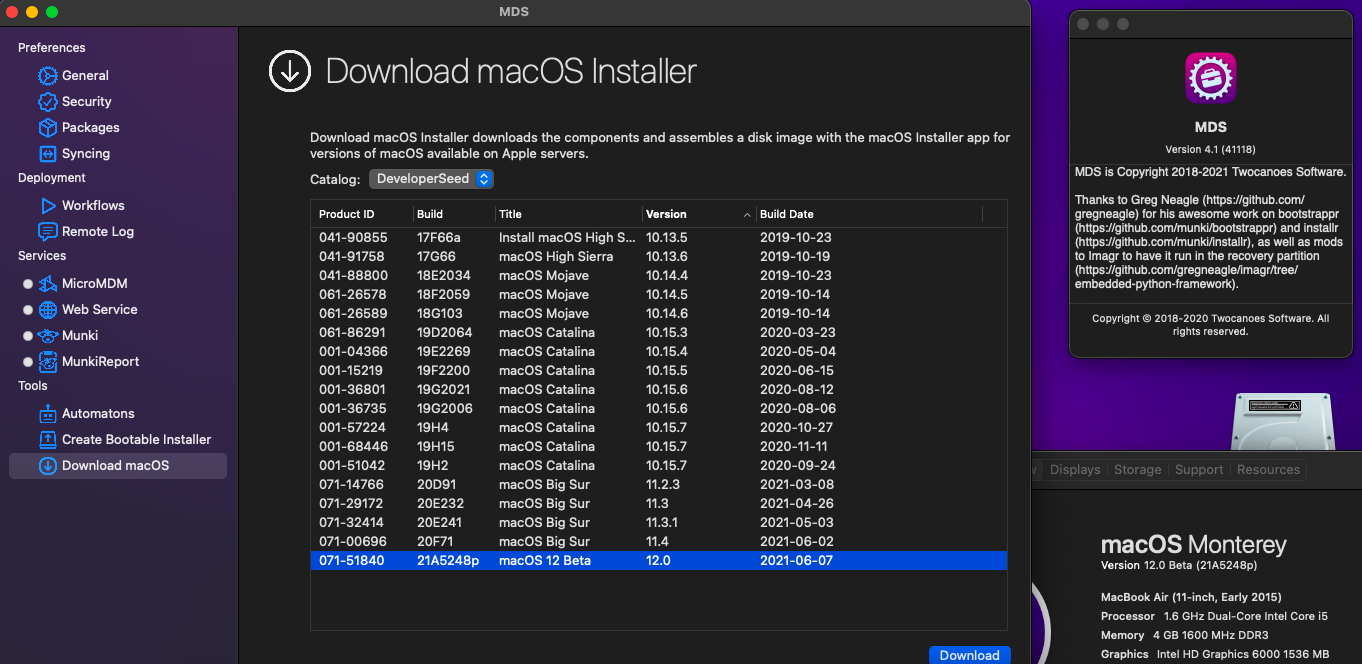This screenshot has width=1362, height=664.
Task: Click Version 4.1 (41118) text in About window
Action: [1211, 149]
